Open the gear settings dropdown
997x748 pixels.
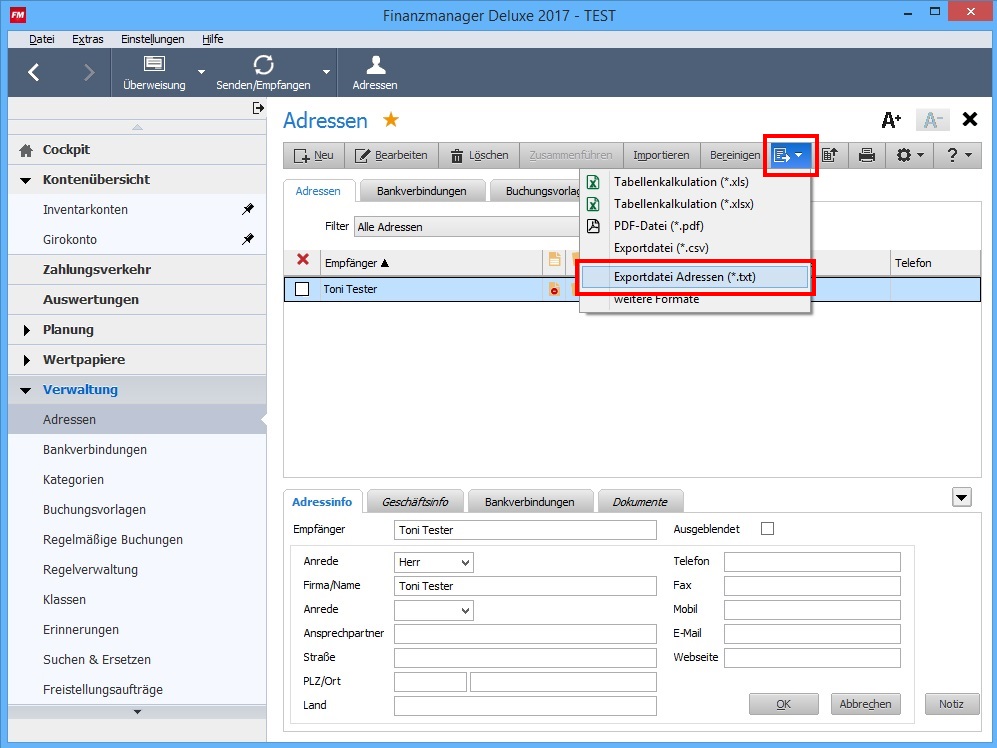(x=910, y=155)
